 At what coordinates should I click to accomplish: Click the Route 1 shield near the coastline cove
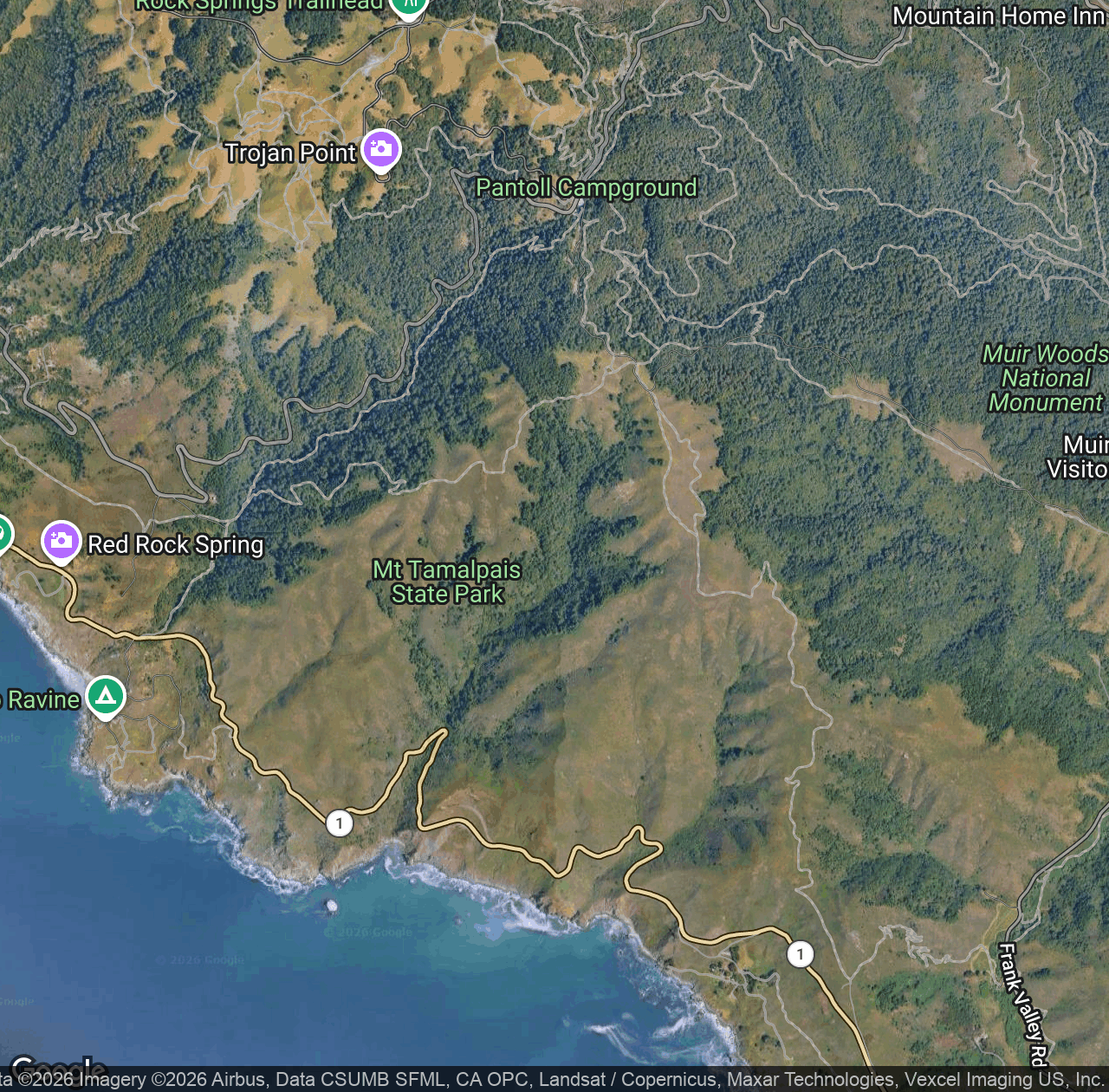340,822
